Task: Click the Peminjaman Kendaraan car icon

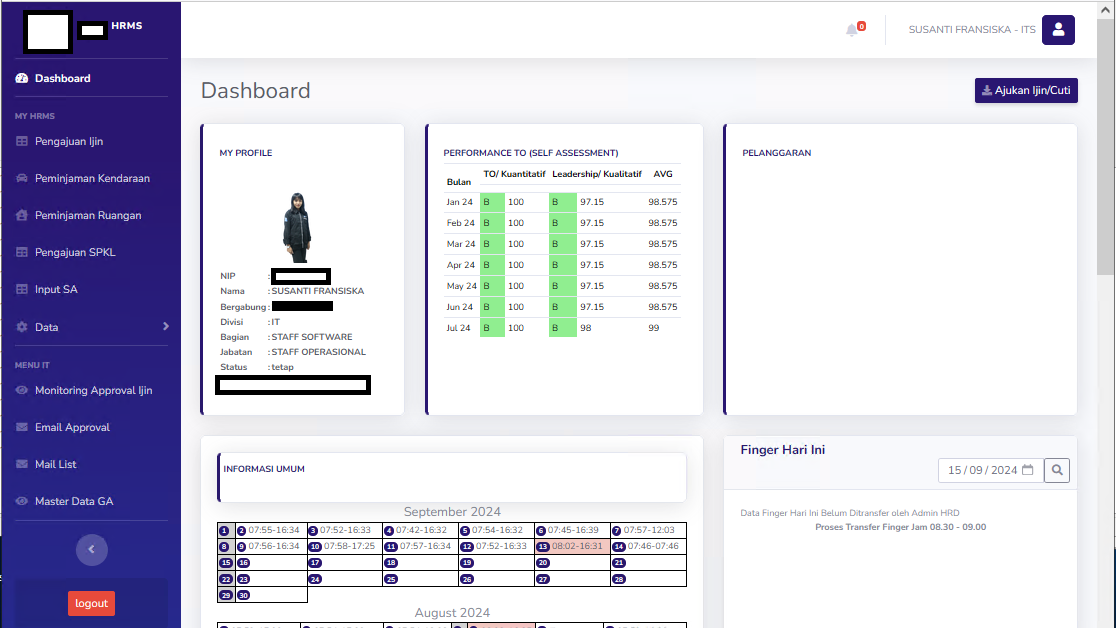Action: pyautogui.click(x=22, y=178)
